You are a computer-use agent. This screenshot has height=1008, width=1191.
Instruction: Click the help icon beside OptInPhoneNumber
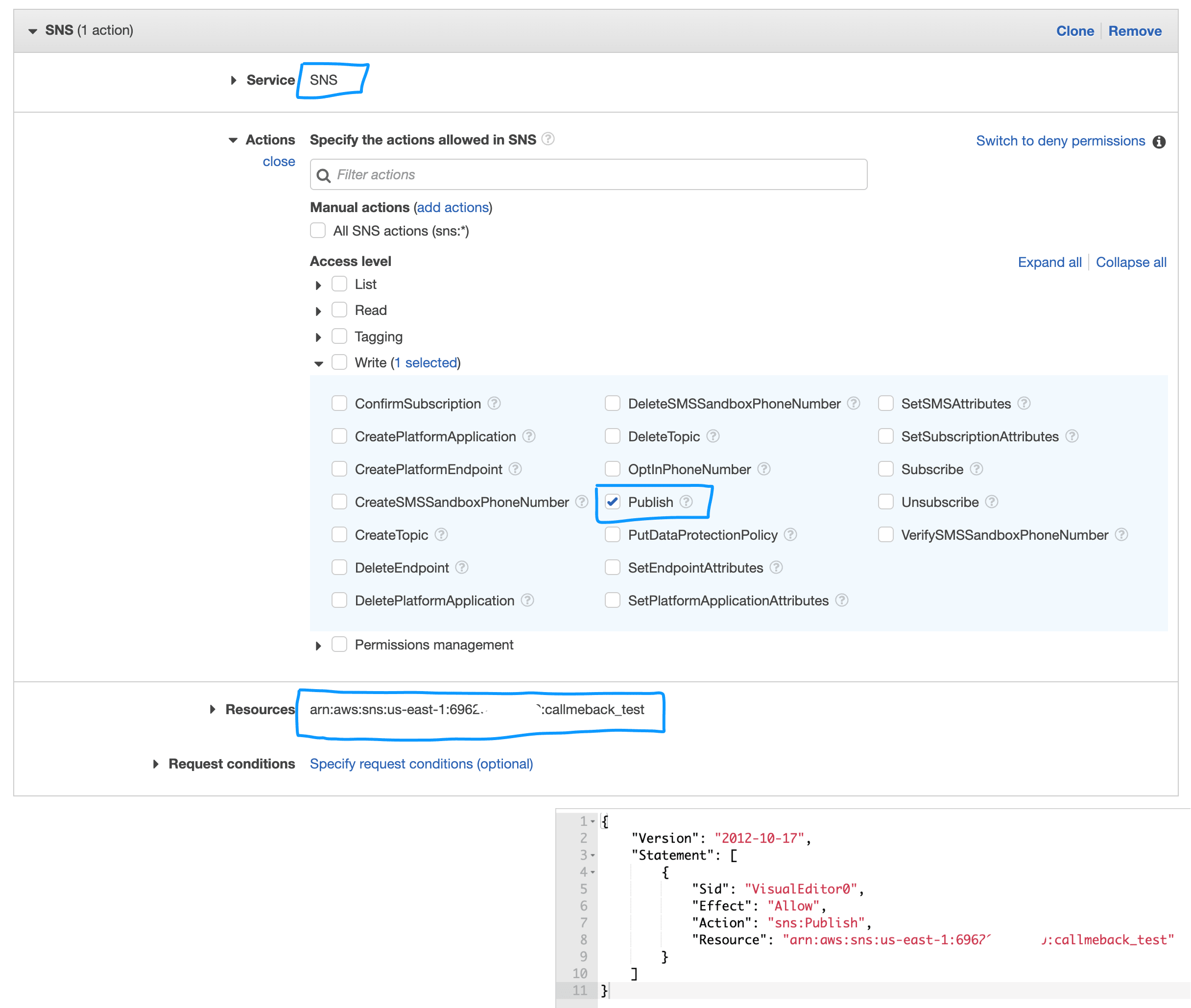(764, 469)
